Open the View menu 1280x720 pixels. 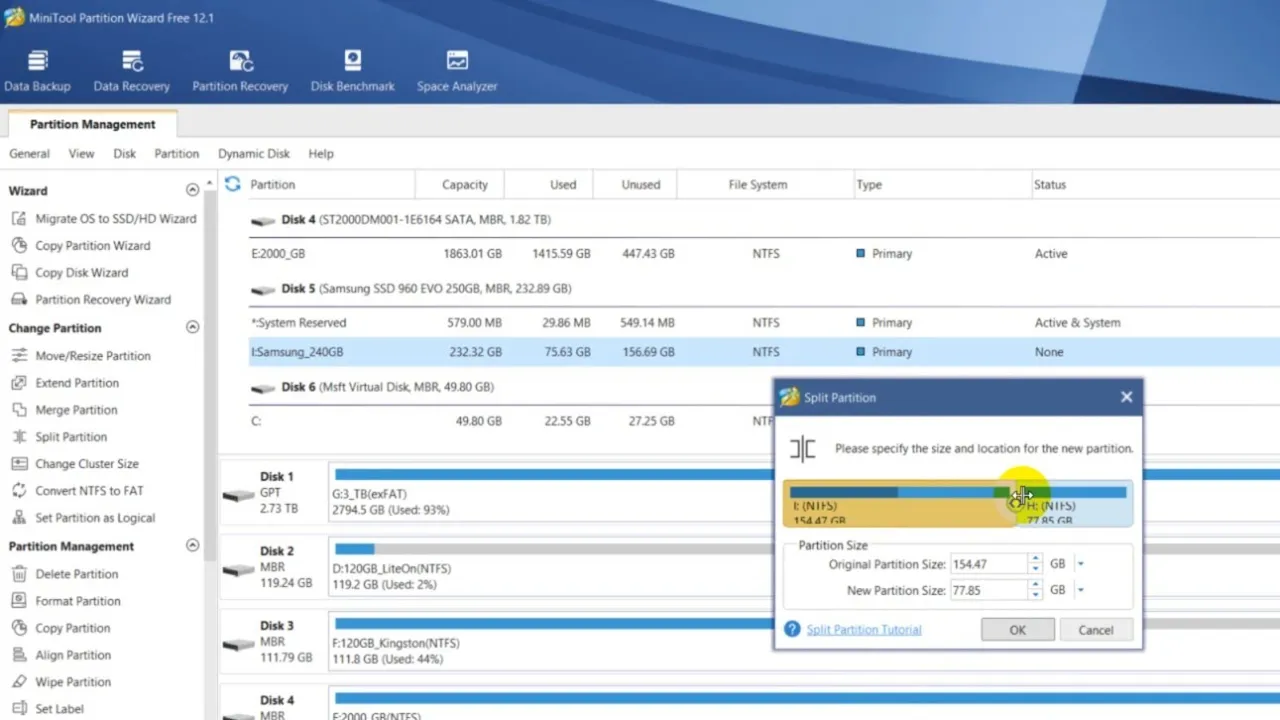(81, 153)
